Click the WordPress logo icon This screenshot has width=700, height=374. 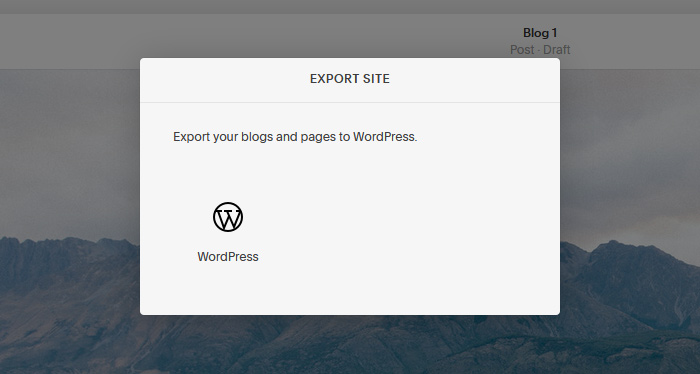click(x=228, y=217)
